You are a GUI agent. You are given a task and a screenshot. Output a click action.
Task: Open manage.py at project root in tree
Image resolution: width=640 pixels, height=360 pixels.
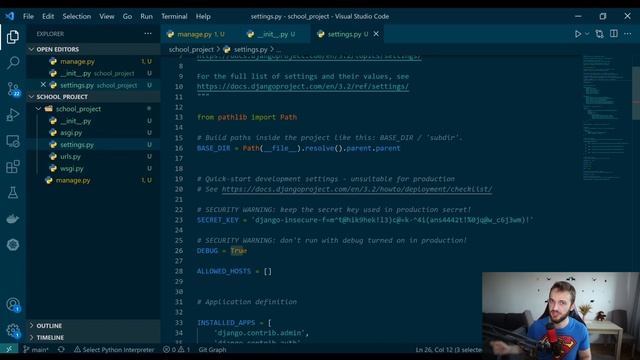[93, 180]
